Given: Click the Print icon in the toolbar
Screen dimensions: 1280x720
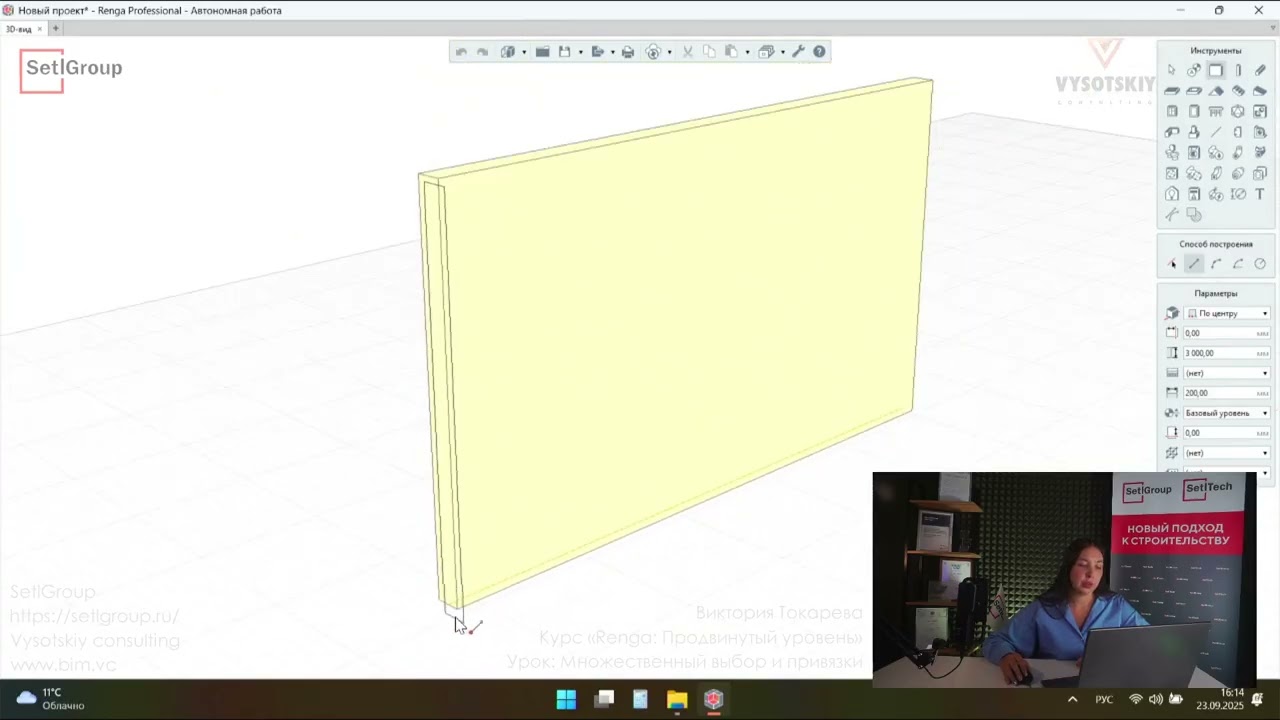Looking at the screenshot, I should (628, 52).
